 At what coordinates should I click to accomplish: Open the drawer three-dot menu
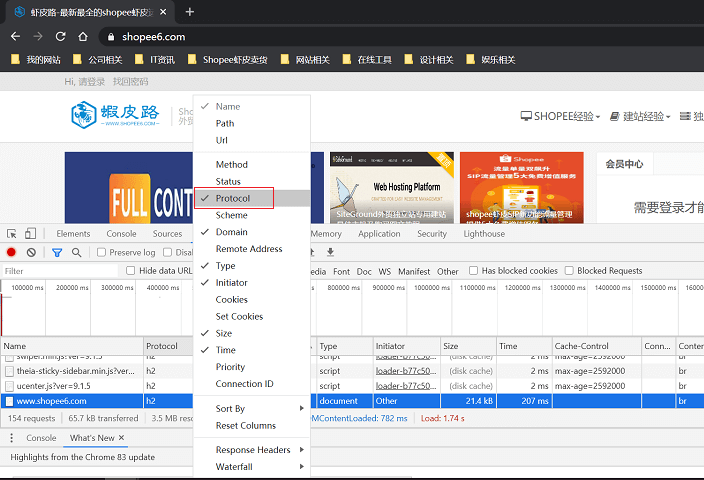click(12, 438)
